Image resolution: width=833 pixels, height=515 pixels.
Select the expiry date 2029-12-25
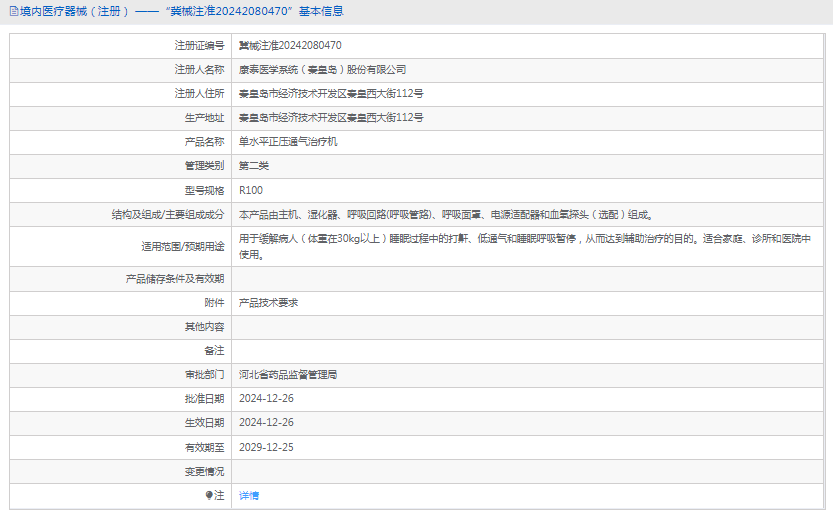(266, 448)
